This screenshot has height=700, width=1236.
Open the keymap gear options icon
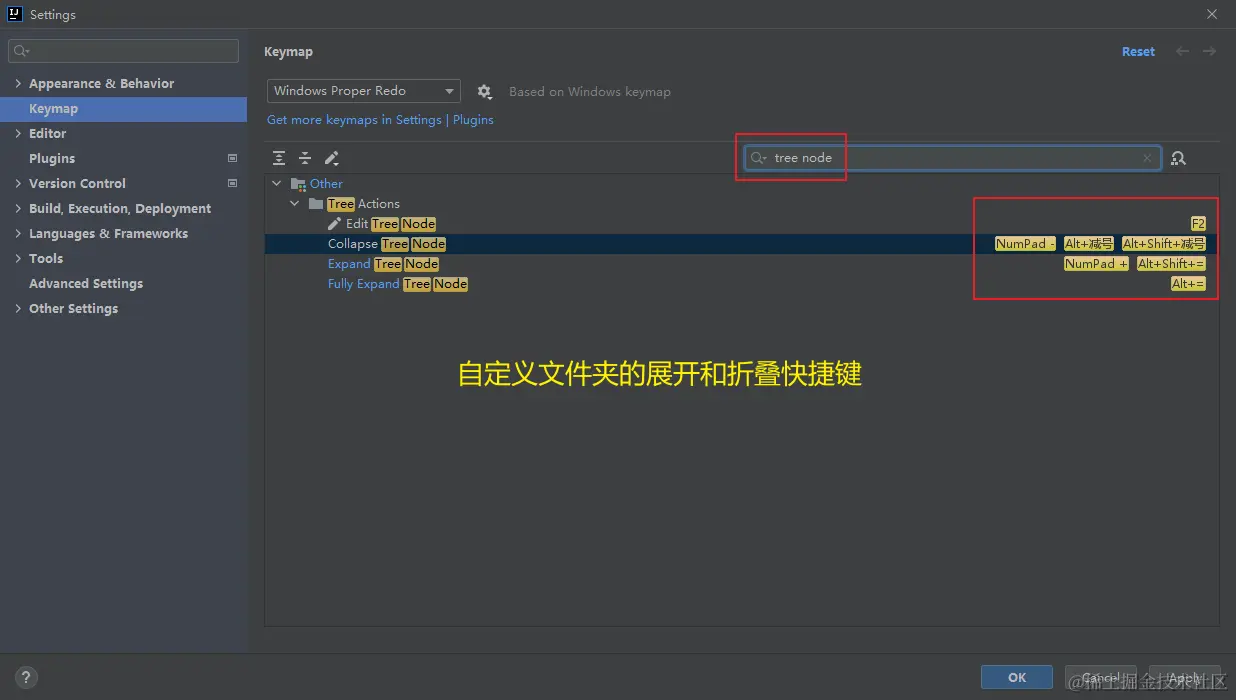tap(485, 91)
